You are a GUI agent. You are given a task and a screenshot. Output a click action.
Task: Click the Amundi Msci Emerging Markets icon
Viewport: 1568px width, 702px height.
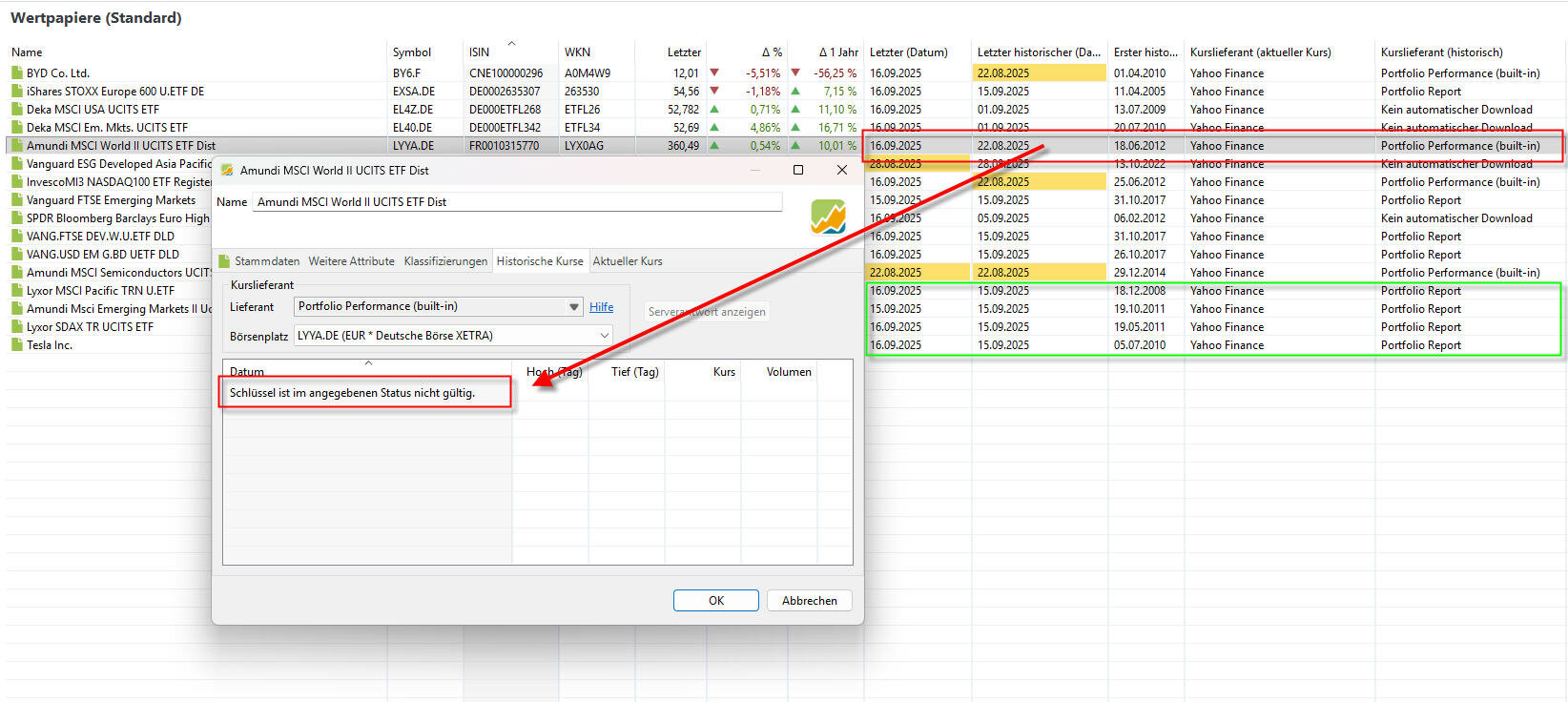click(x=16, y=309)
